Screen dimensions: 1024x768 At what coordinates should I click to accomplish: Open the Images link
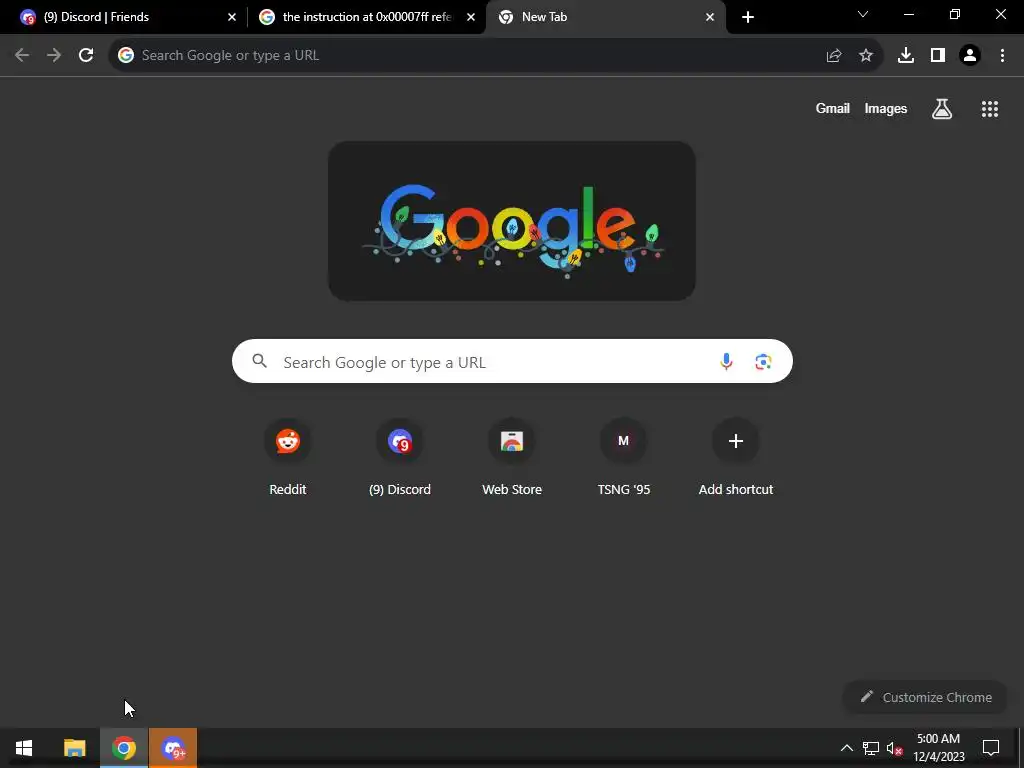[x=886, y=109]
